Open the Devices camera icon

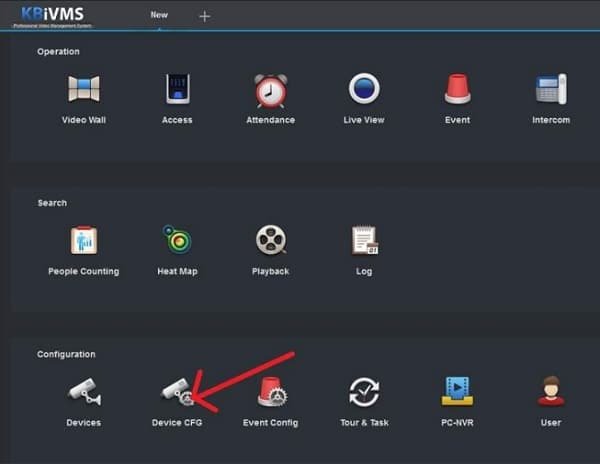tap(85, 391)
